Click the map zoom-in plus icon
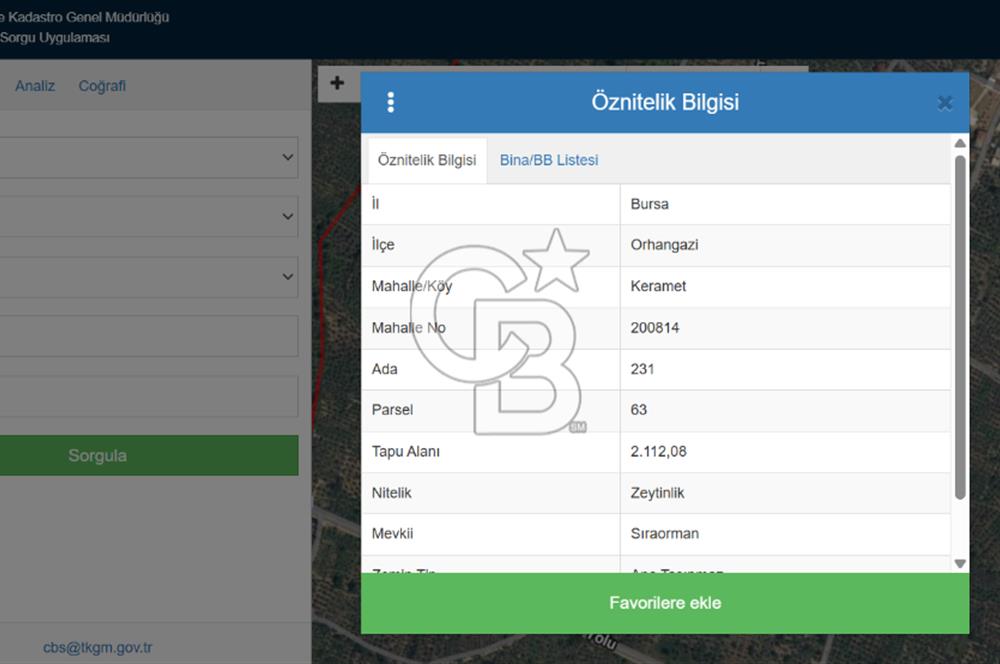This screenshot has width=1000, height=664. (337, 83)
